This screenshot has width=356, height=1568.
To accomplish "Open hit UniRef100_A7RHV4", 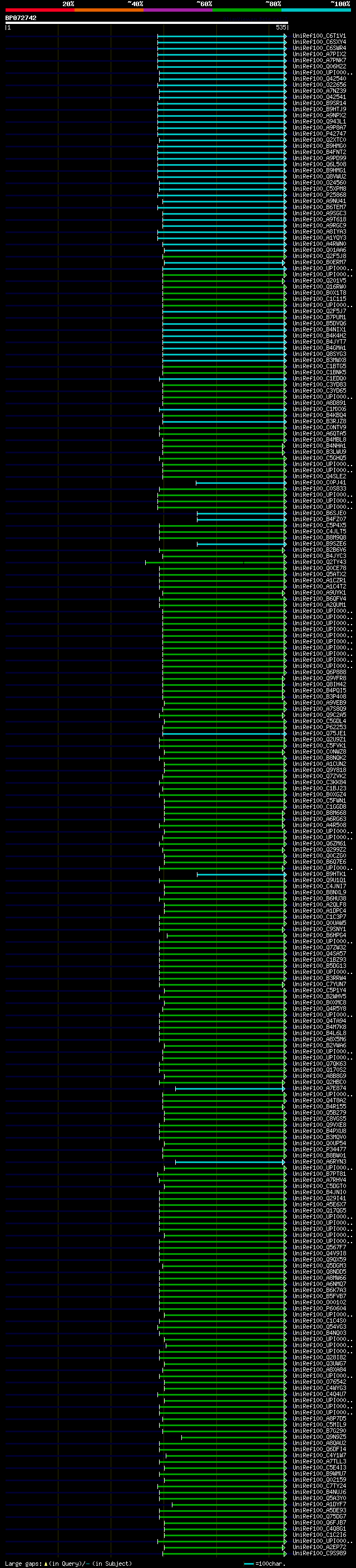I will [319, 1180].
